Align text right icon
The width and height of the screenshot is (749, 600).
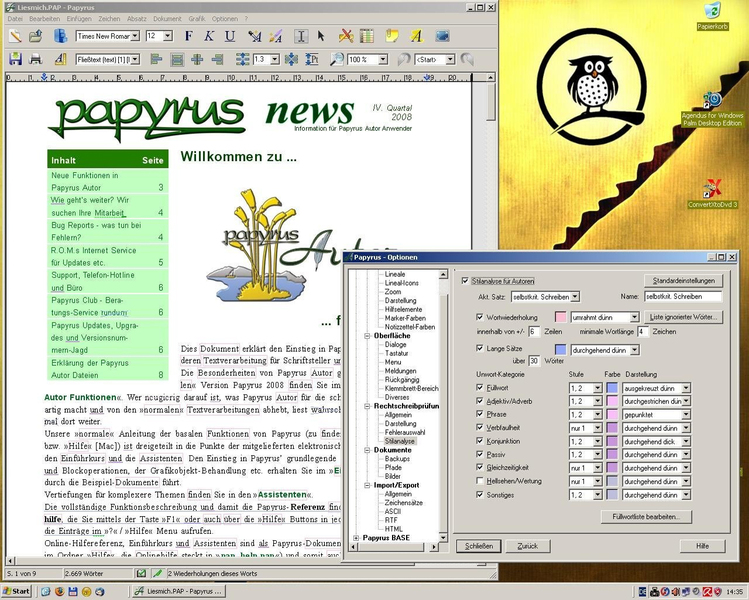pos(217,59)
